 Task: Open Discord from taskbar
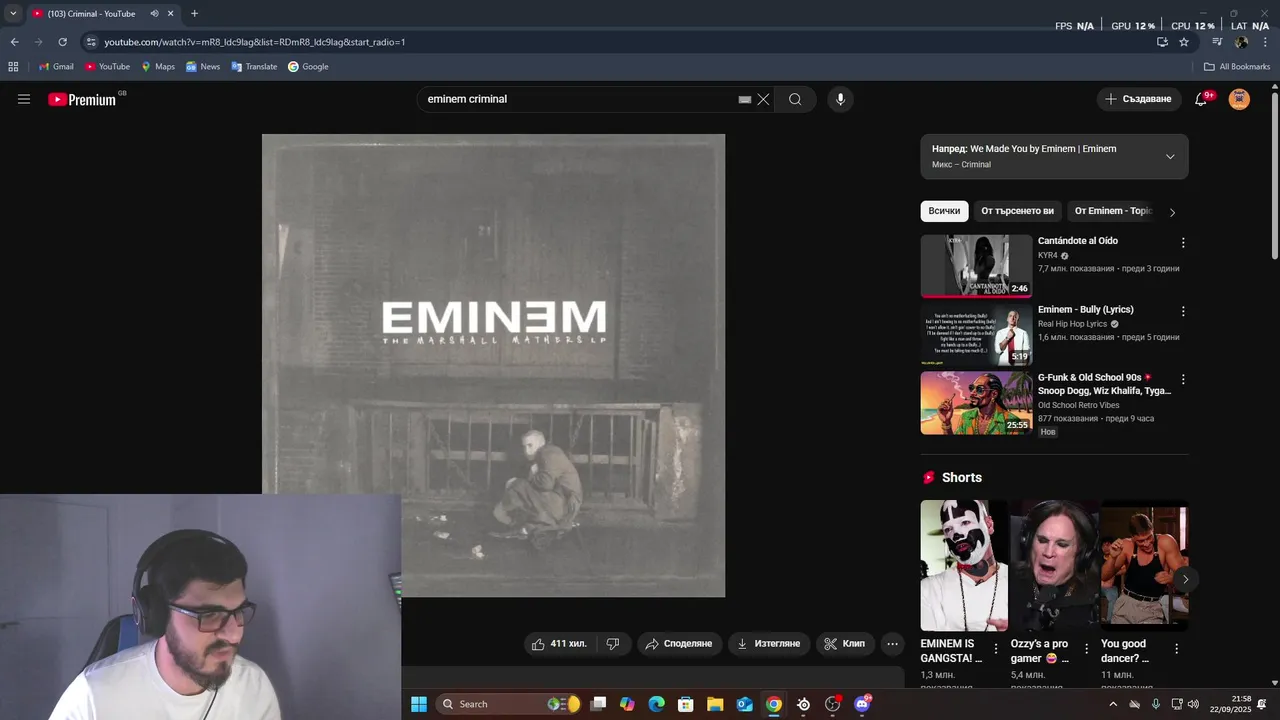click(x=862, y=704)
